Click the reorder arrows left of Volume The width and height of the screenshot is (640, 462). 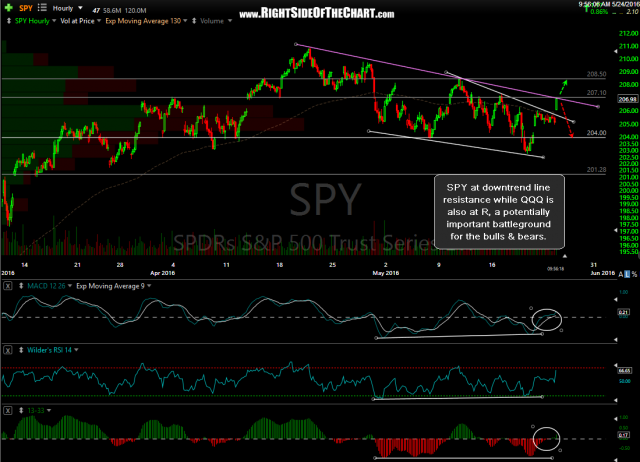tap(194, 21)
